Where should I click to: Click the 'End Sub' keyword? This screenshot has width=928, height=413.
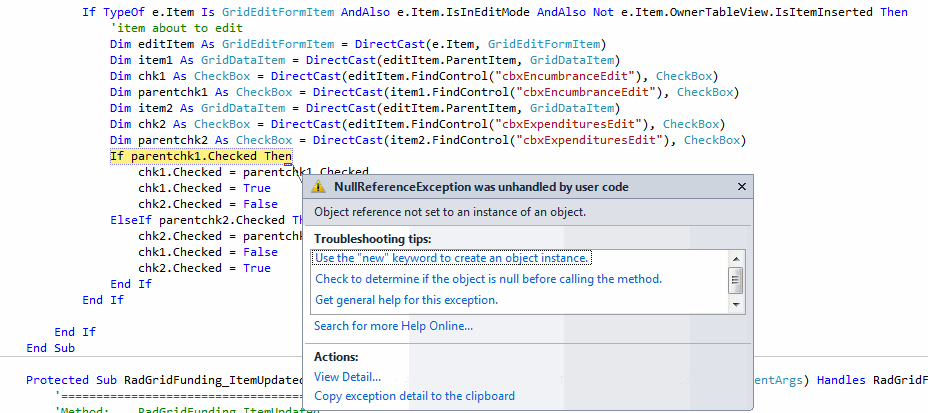pos(50,348)
